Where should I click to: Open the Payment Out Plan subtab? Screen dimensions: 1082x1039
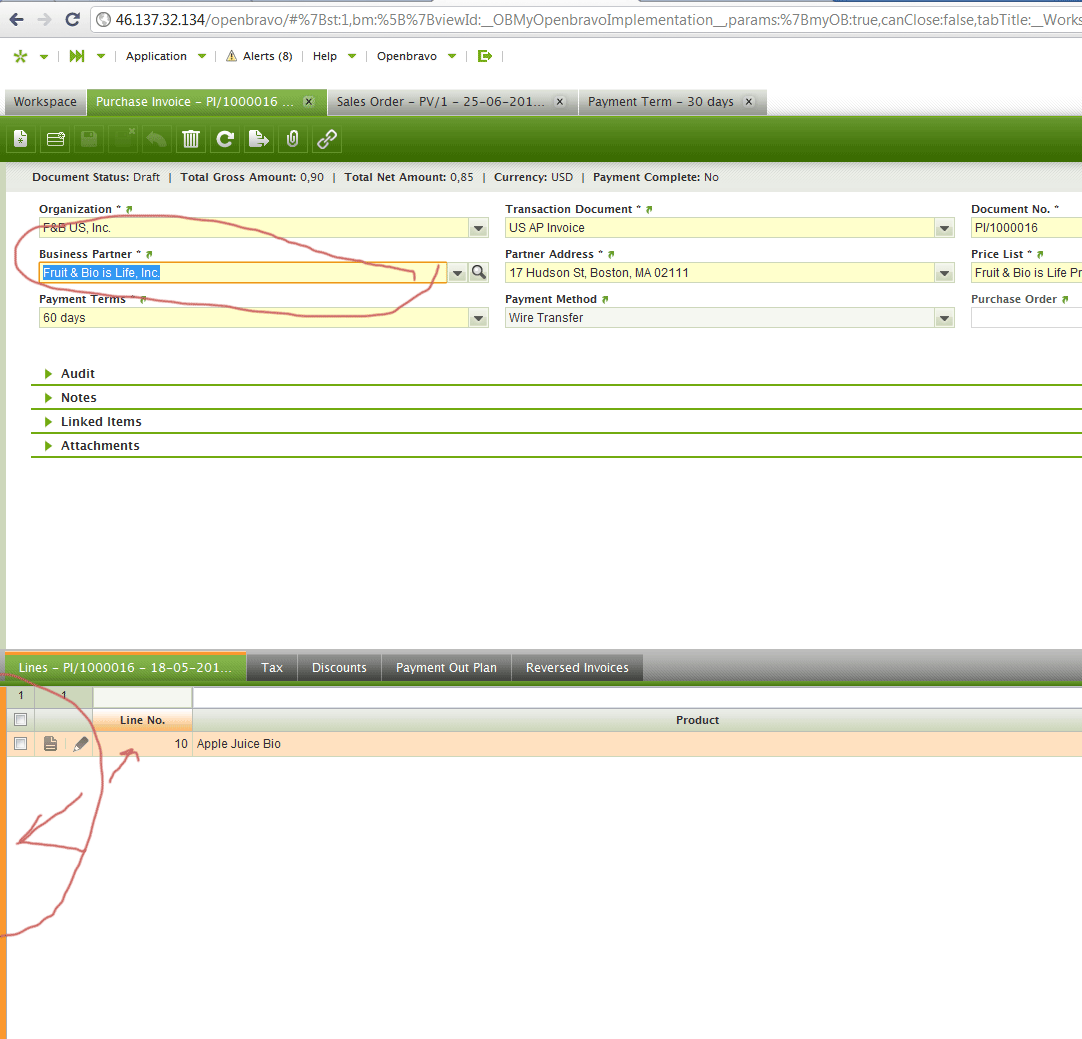click(x=446, y=667)
